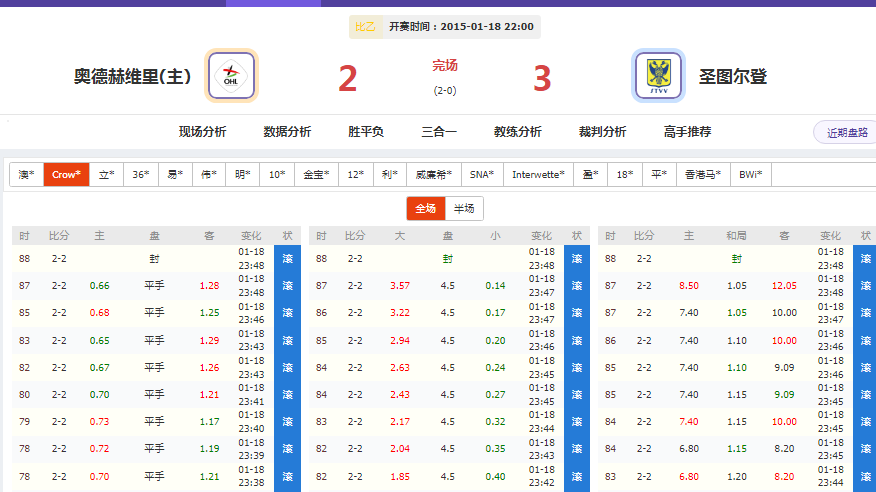Open 教练分析 coach analysis
Screen dimensions: 876x492
click(518, 132)
